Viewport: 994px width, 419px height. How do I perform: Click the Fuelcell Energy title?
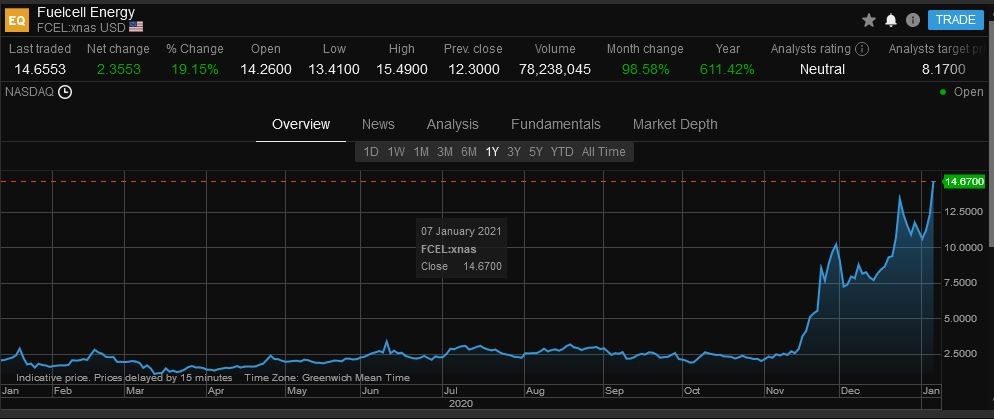point(86,12)
